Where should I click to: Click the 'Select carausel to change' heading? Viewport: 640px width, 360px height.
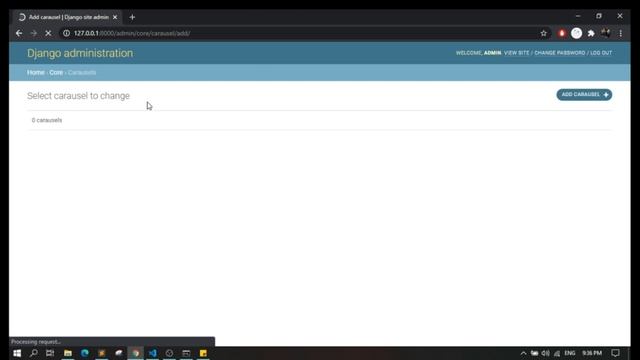(78, 96)
